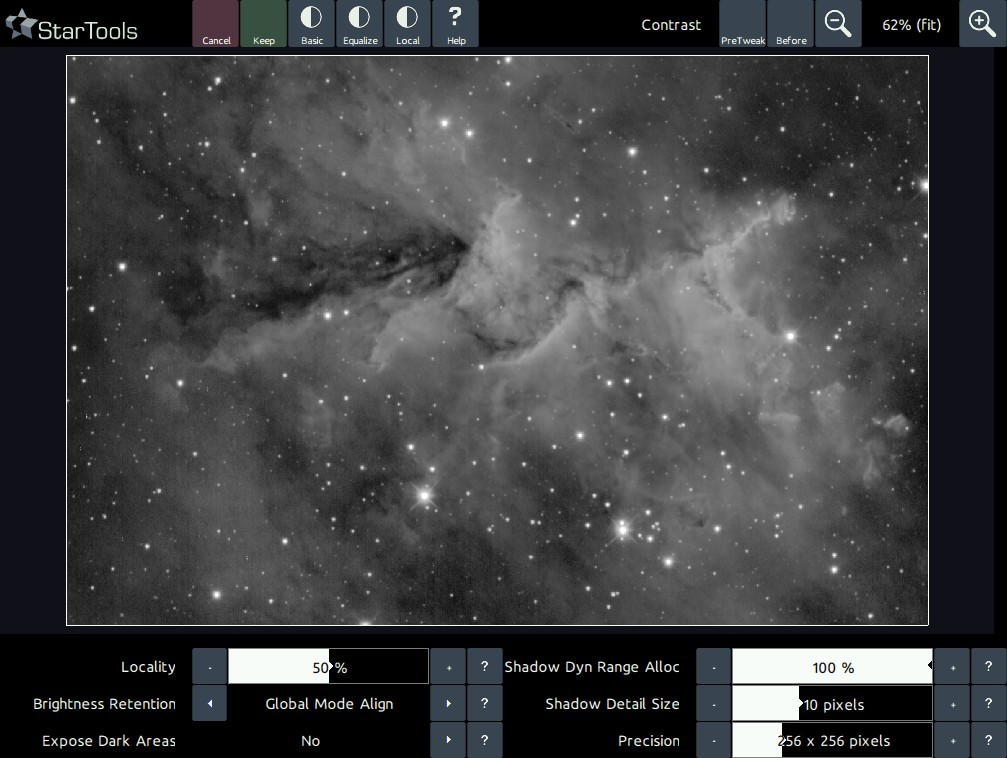
Task: Click the Contrast module title
Action: (671, 25)
